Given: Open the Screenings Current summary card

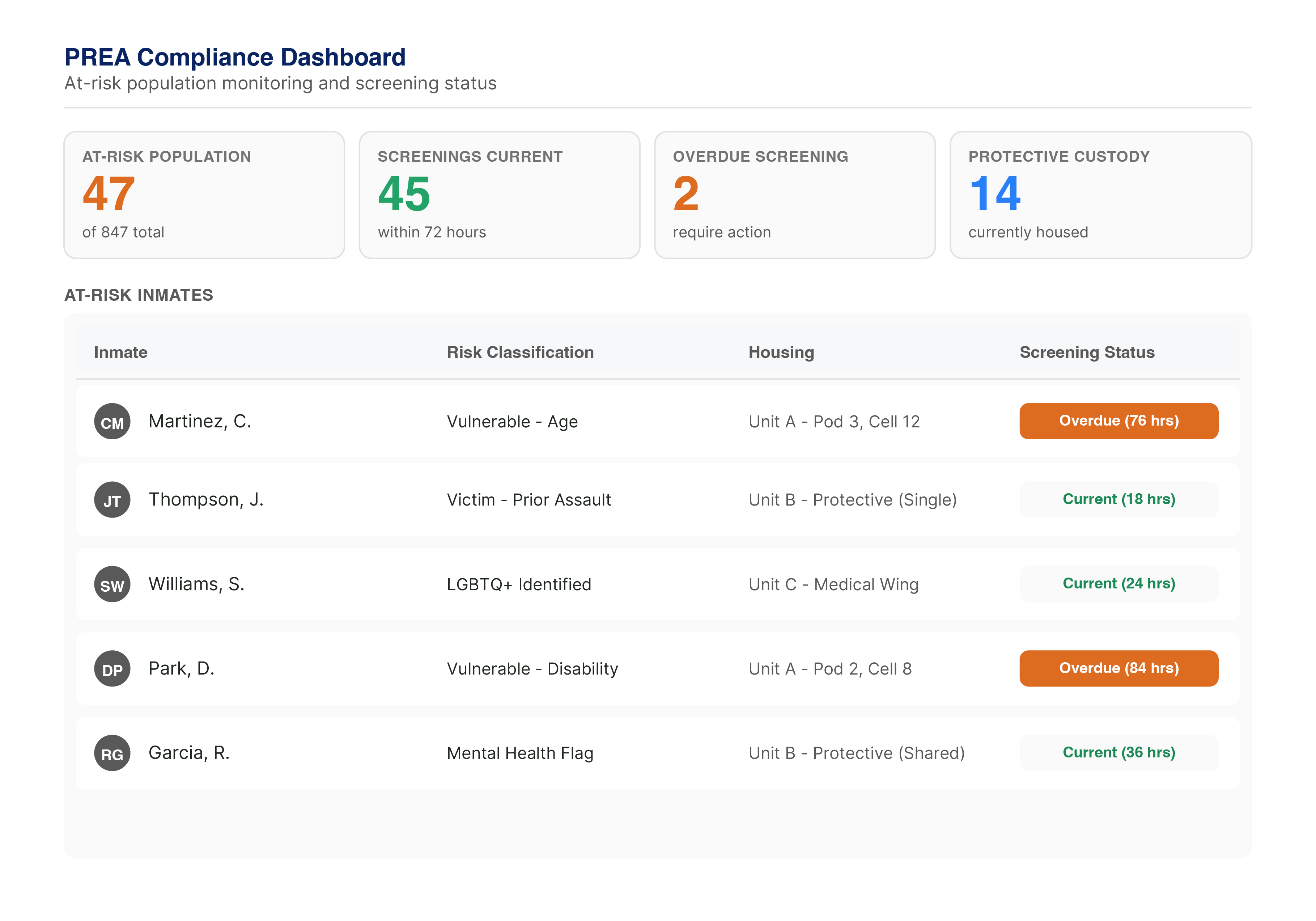Looking at the screenshot, I should [499, 195].
